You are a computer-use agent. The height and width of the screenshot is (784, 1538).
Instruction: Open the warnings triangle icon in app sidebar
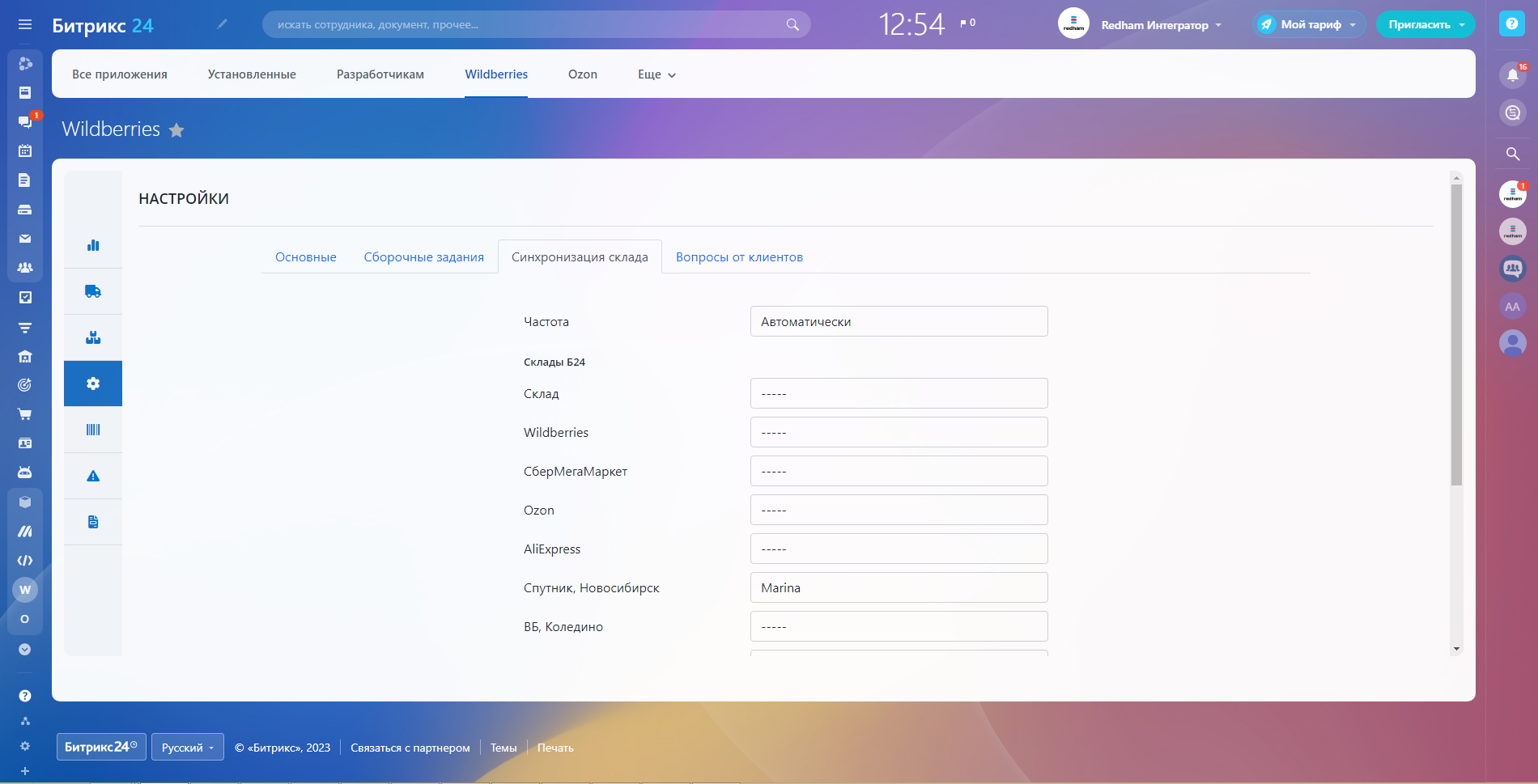pos(92,476)
